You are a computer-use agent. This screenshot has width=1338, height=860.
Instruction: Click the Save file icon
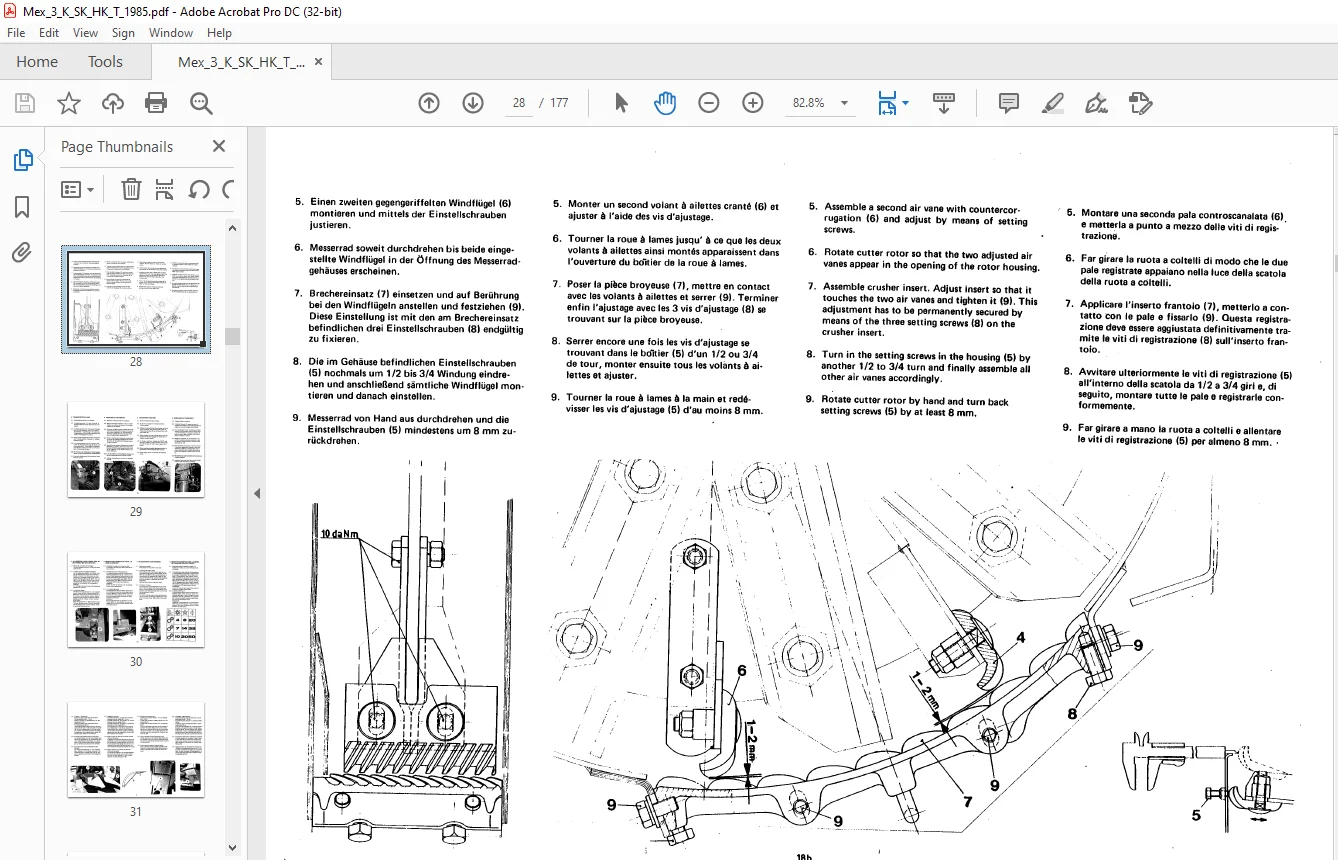[25, 103]
